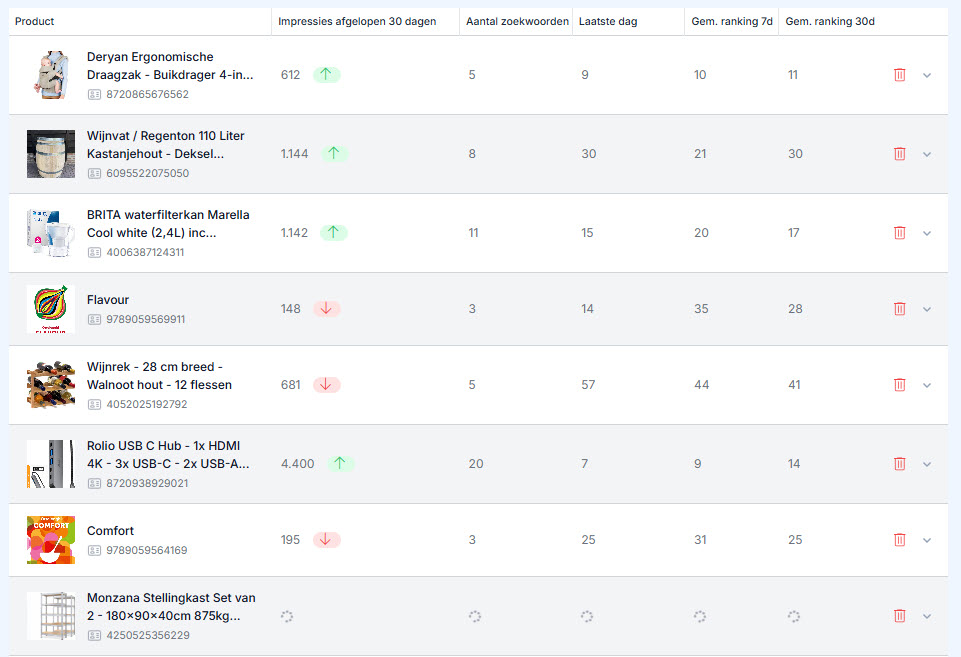Expand the Wijnvat Regenton row details
Screen dimensions: 961x657
[927, 154]
